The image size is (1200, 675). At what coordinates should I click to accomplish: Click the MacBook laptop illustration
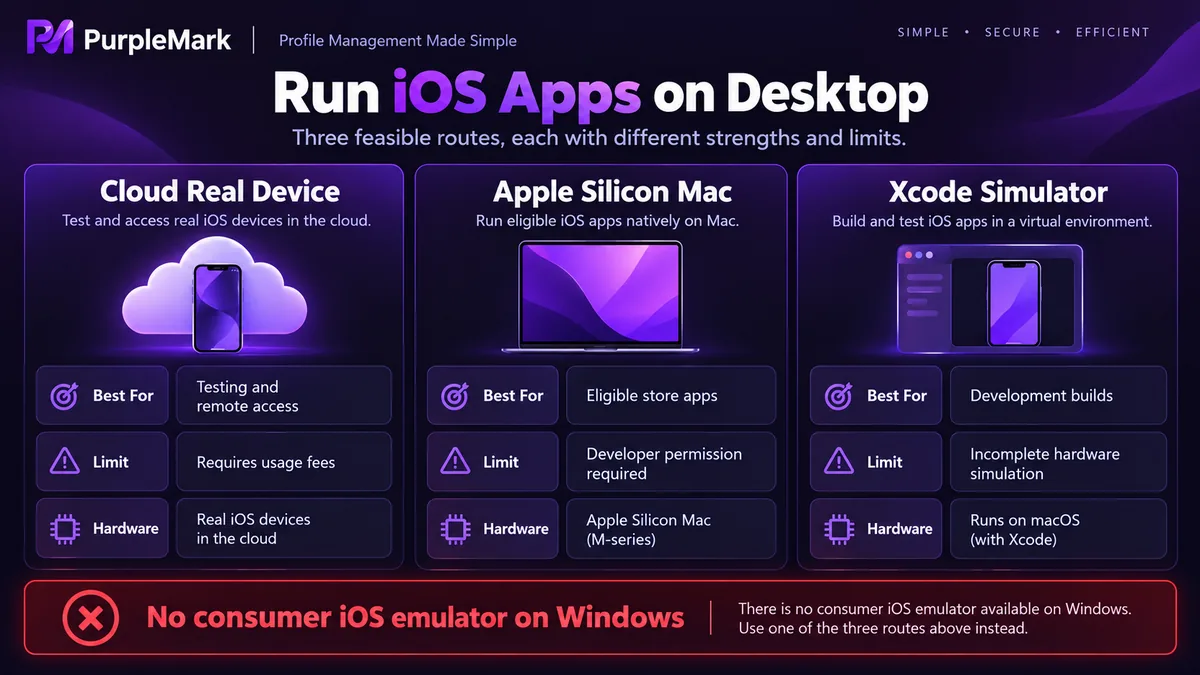click(600, 297)
